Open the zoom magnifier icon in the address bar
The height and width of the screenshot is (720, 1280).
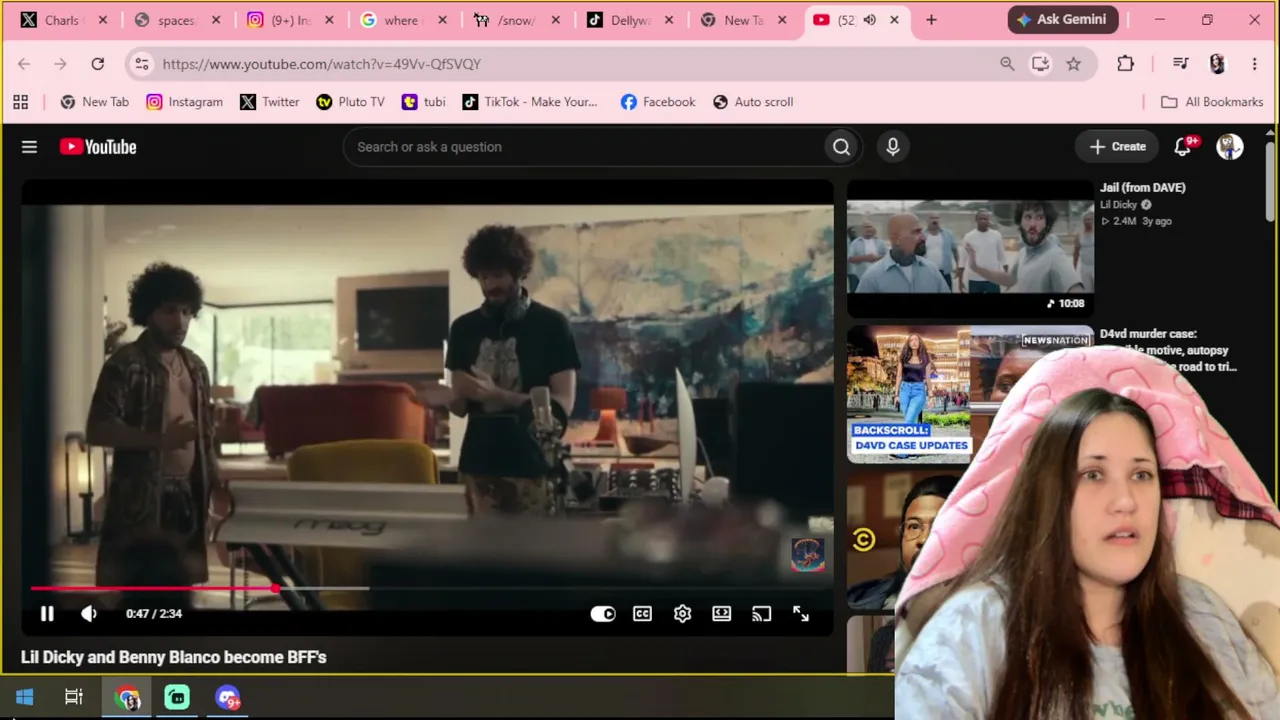1007,64
